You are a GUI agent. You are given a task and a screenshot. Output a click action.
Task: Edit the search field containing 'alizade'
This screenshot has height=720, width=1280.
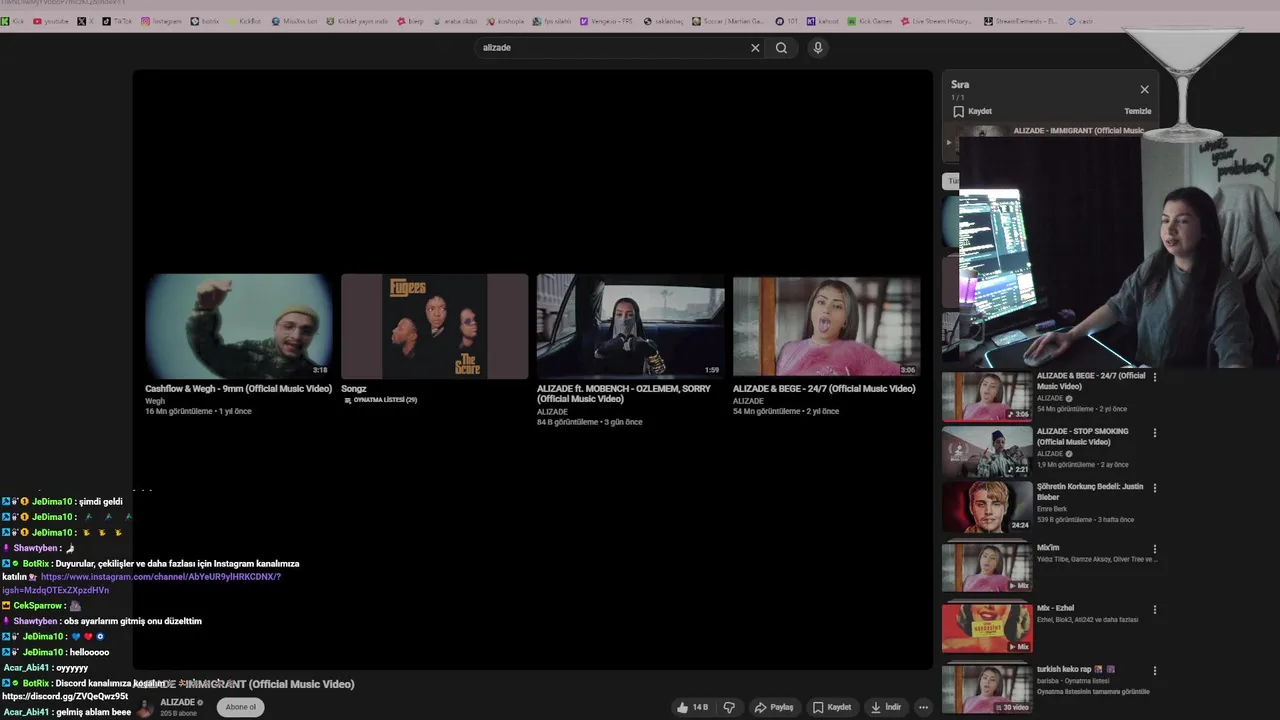pyautogui.click(x=610, y=48)
